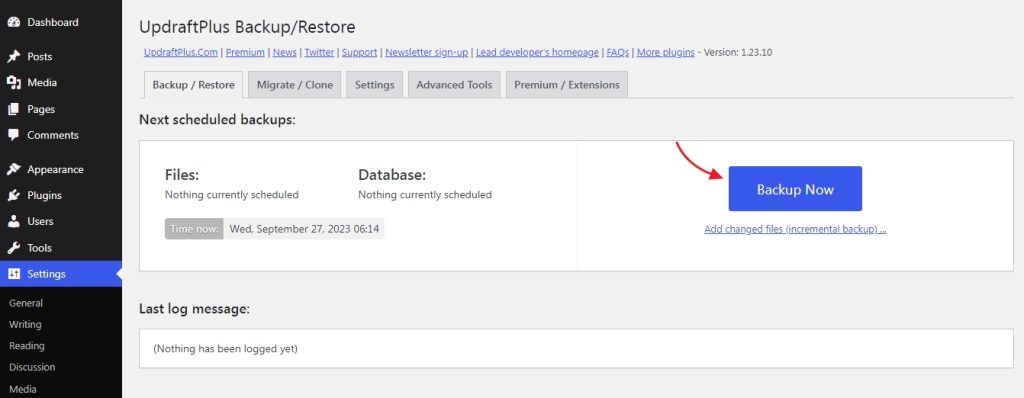This screenshot has height=398, width=1024.
Task: Click the Posts pushpin icon
Action: [x=14, y=56]
